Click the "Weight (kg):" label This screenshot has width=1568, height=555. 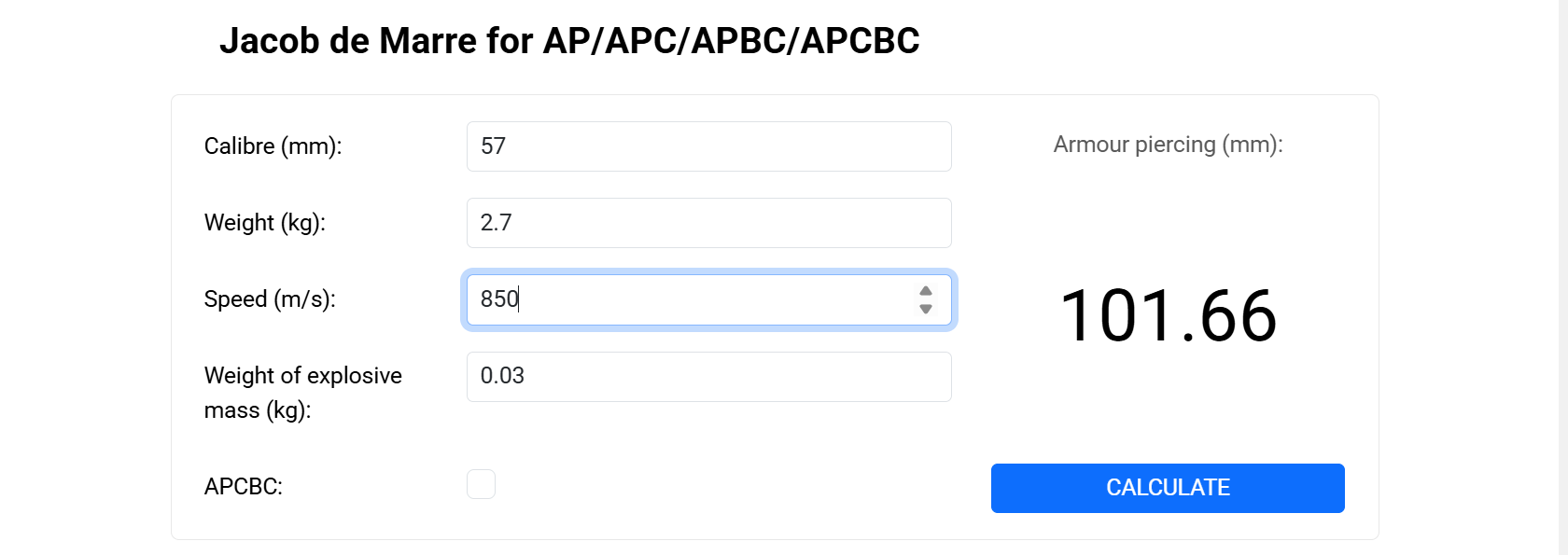[264, 223]
